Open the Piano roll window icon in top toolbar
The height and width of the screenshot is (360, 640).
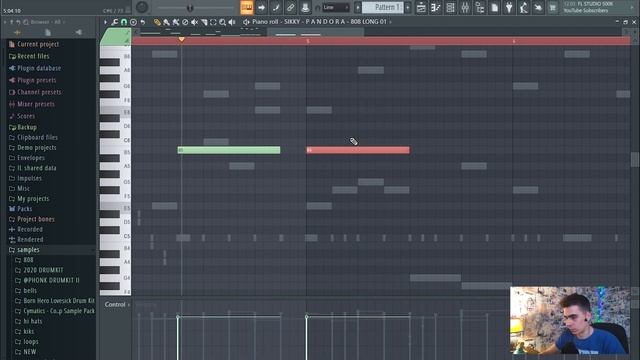pyautogui.click(x=436, y=7)
